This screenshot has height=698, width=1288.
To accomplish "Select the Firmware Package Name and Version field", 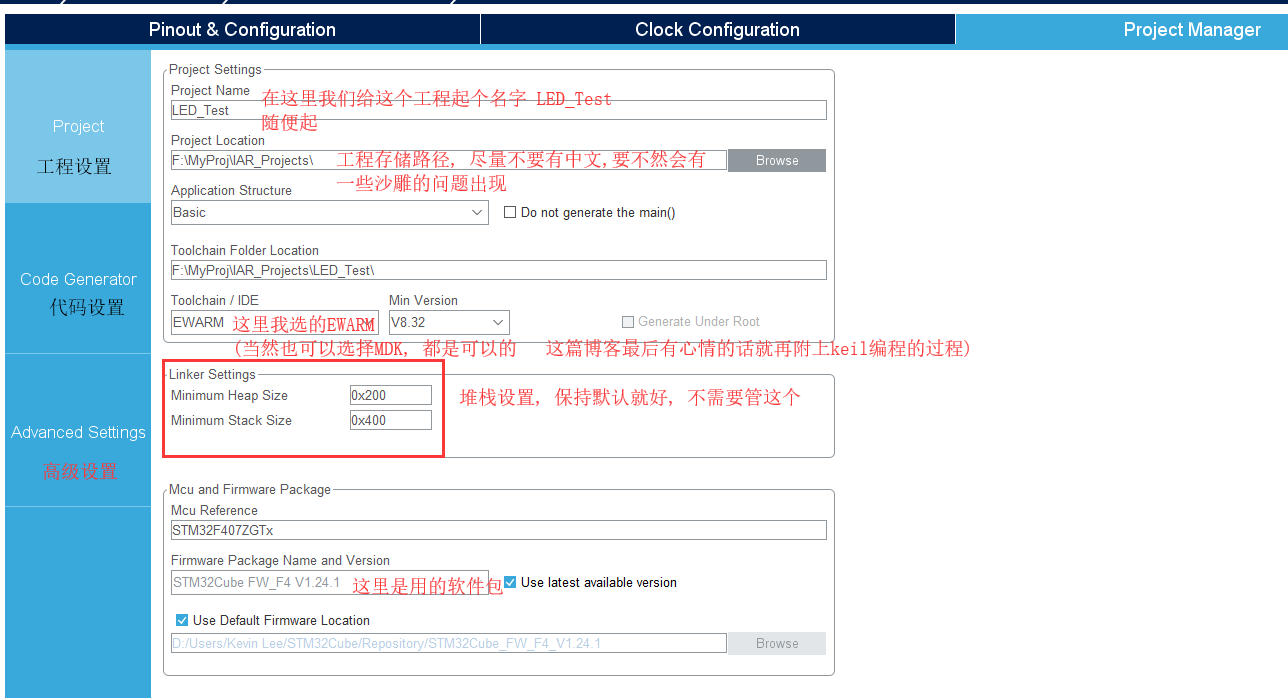I will tap(330, 582).
